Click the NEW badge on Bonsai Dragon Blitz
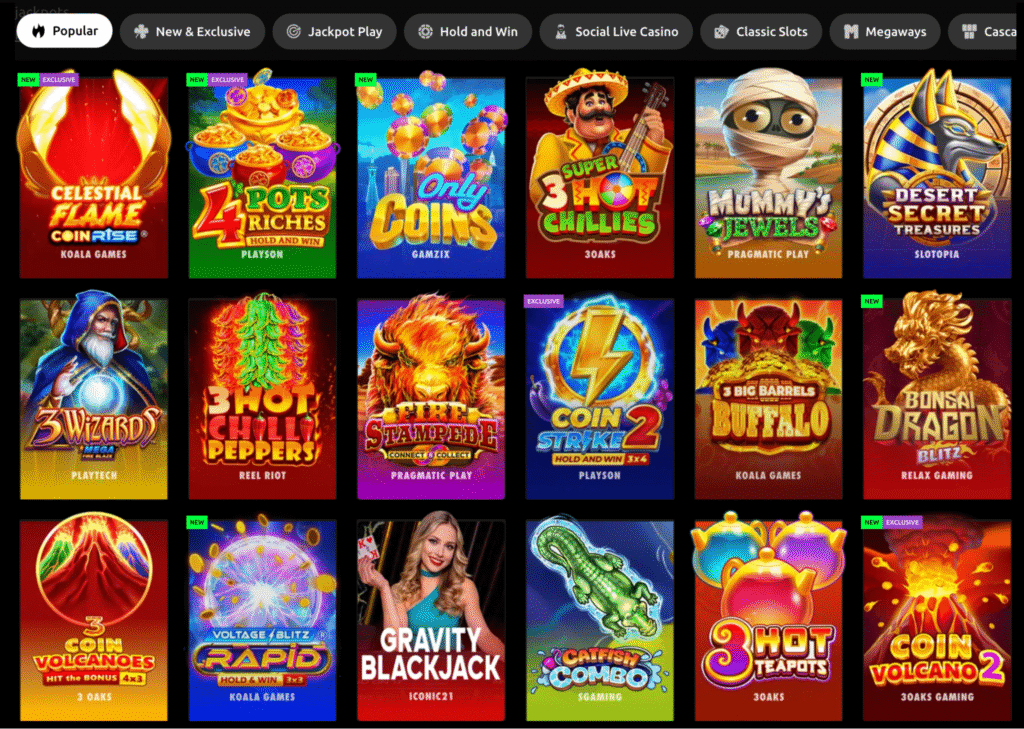This screenshot has height=729, width=1024. (x=872, y=301)
